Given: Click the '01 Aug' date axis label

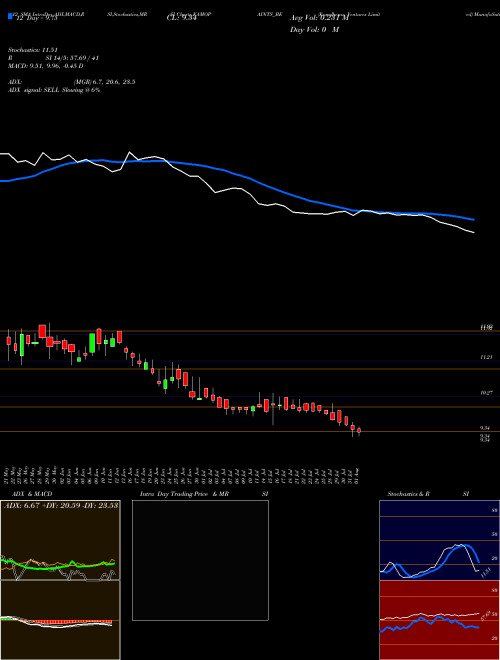Looking at the screenshot, I should click(359, 475).
